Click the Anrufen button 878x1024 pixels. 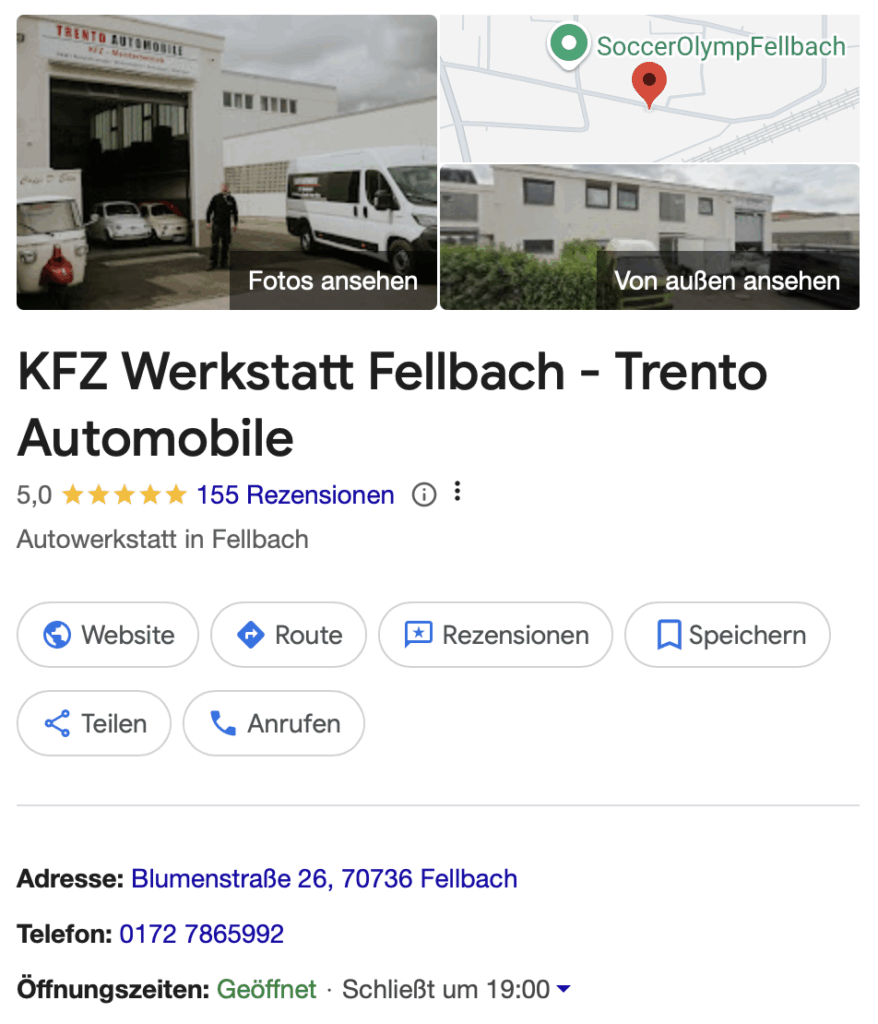point(274,724)
